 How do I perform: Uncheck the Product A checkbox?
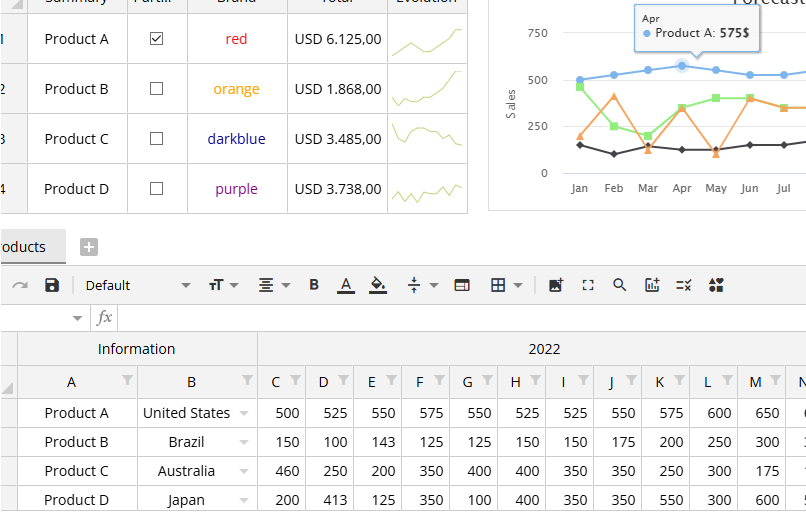[156, 39]
